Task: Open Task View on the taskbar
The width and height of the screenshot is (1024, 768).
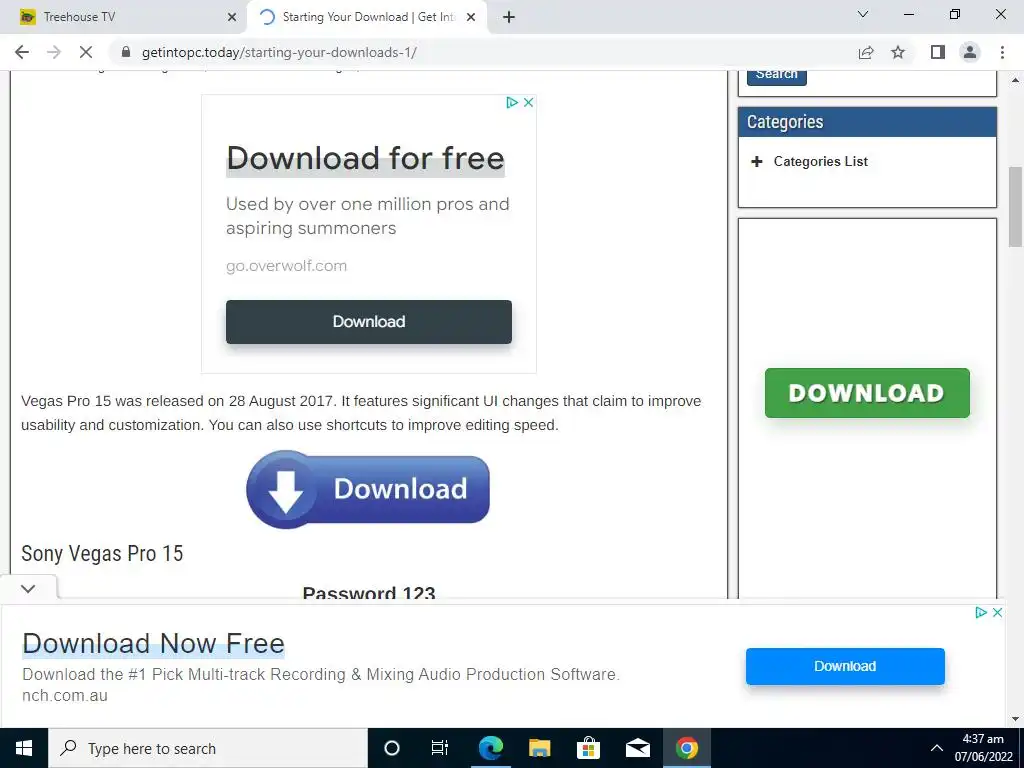Action: click(440, 748)
